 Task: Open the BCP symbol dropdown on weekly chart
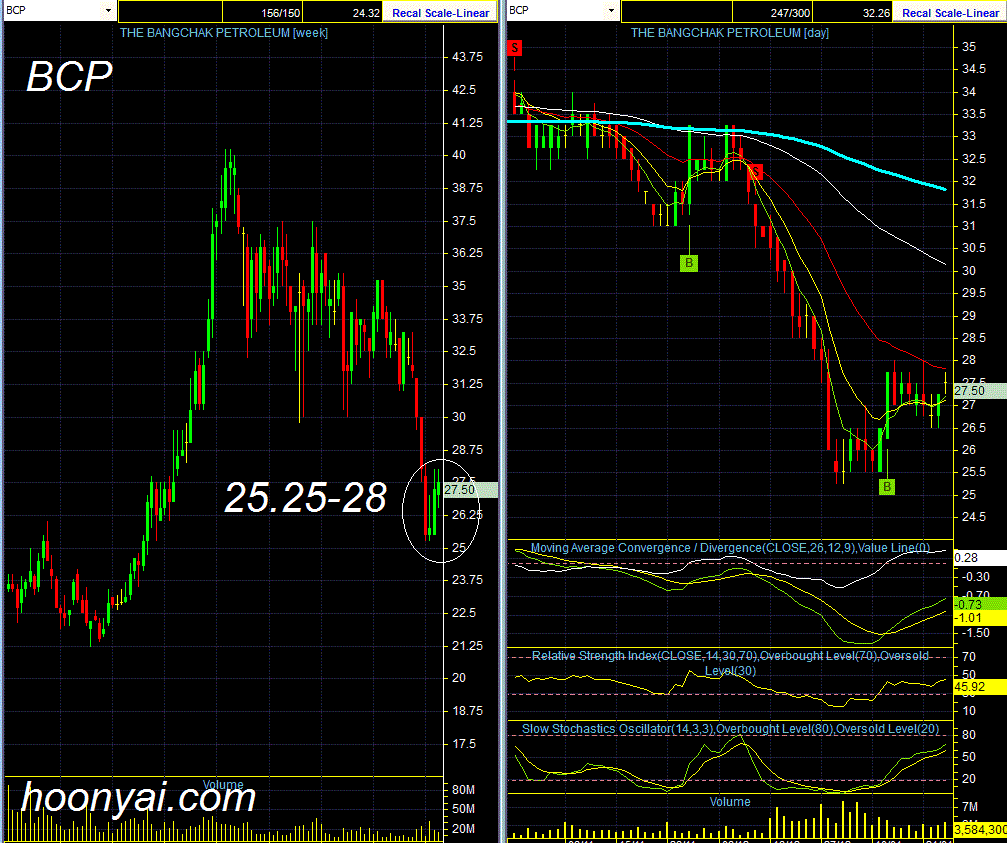108,10
